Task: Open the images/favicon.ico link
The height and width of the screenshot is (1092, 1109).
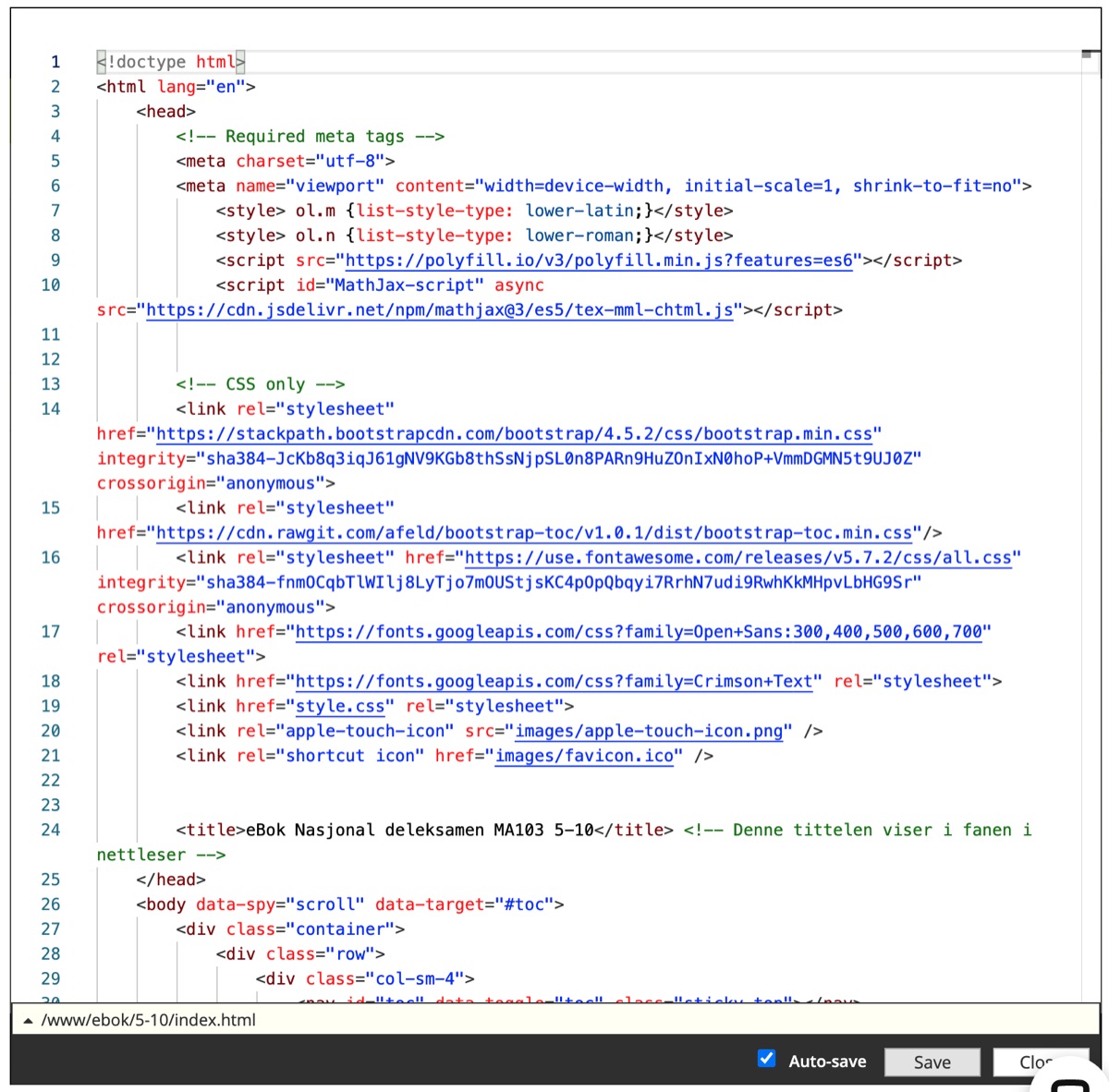Action: pyautogui.click(x=584, y=757)
